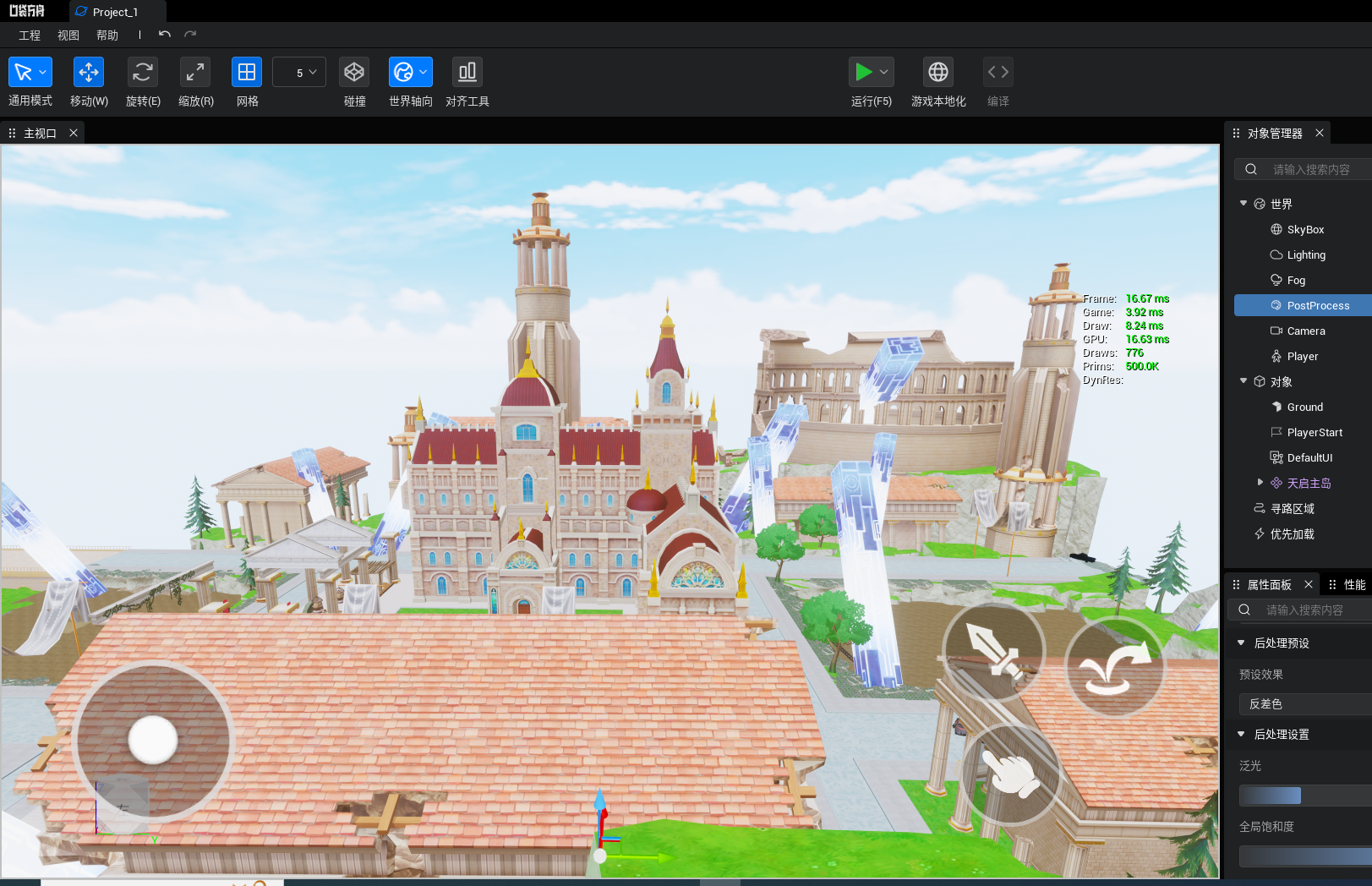Screen dimensions: 1372x886
Task: Select 天启主岛 in the object tree
Action: [1309, 484]
